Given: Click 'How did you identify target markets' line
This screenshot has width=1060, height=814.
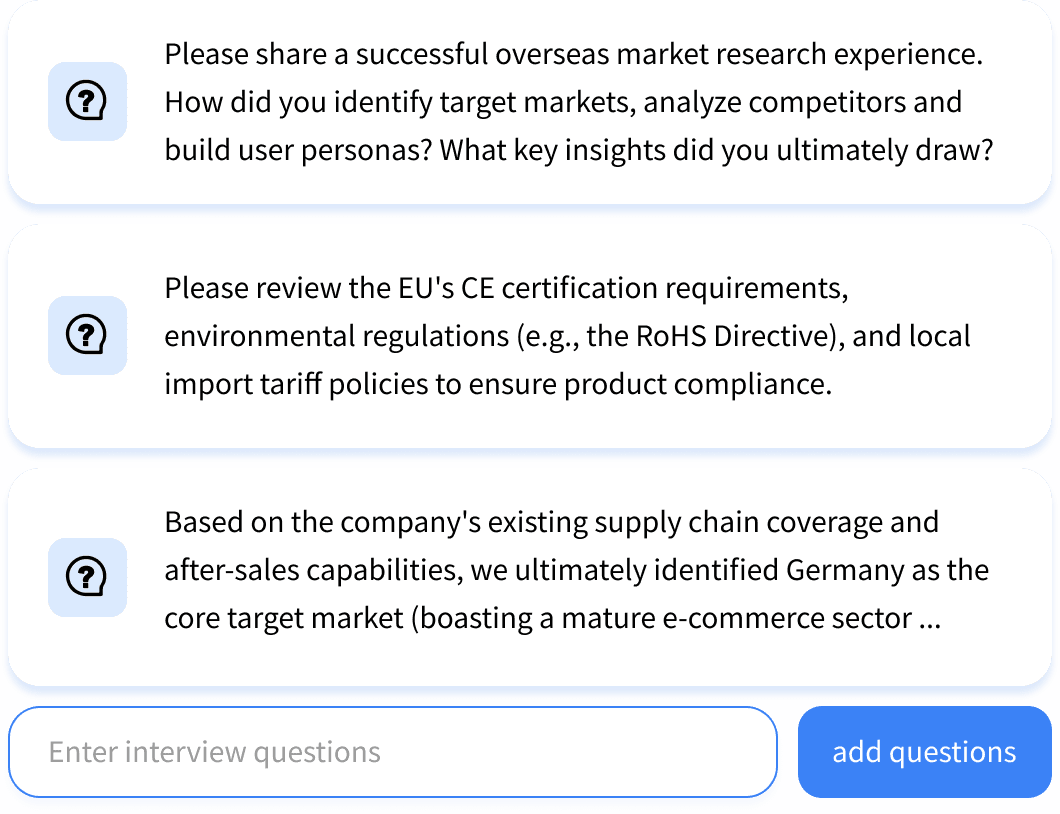Looking at the screenshot, I should [x=562, y=102].
